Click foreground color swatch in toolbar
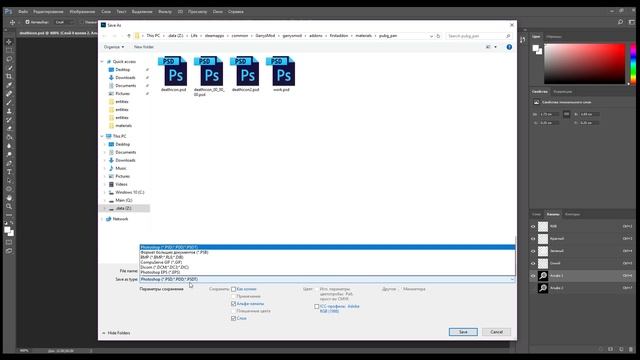This screenshot has height=360, width=640. (x=7, y=230)
